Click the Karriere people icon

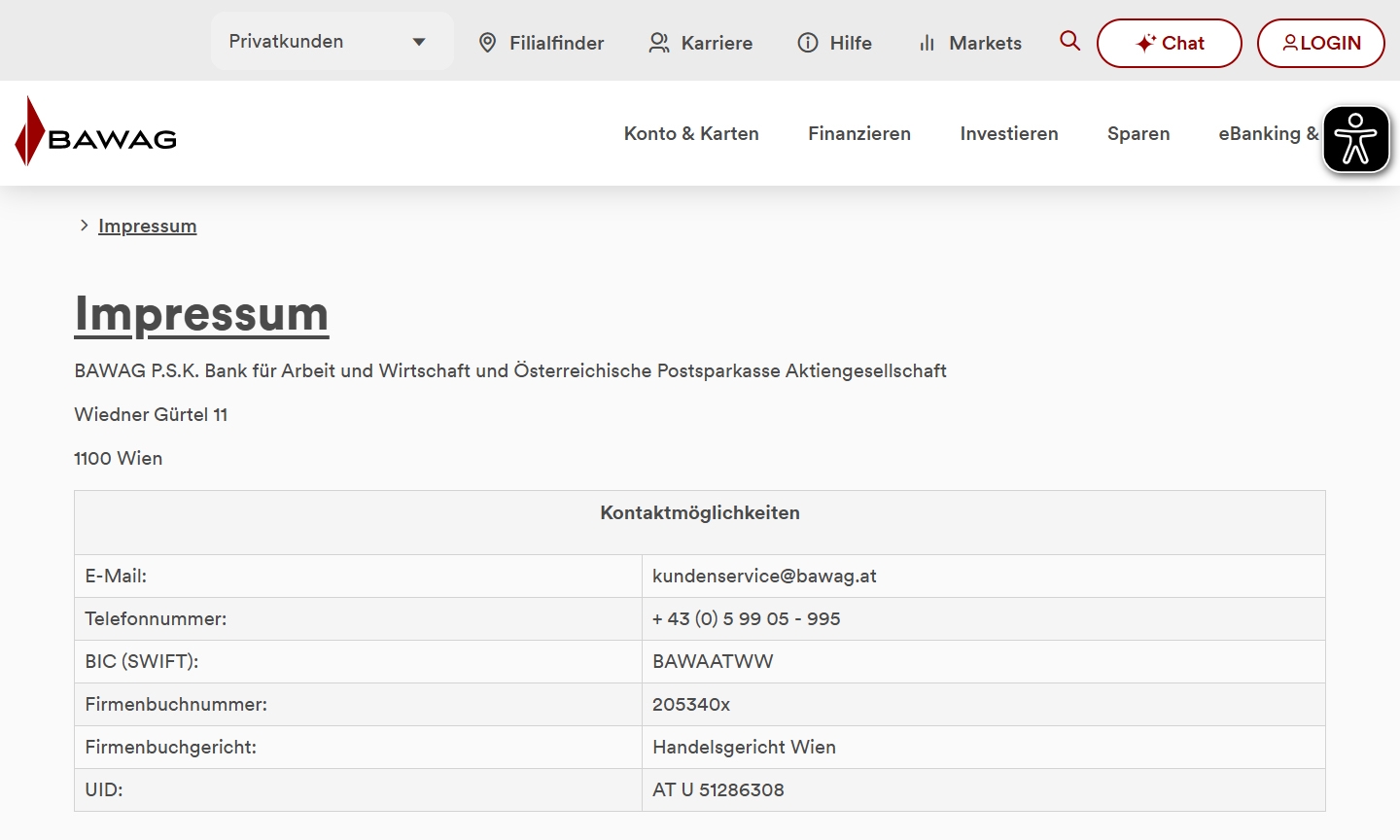[659, 43]
